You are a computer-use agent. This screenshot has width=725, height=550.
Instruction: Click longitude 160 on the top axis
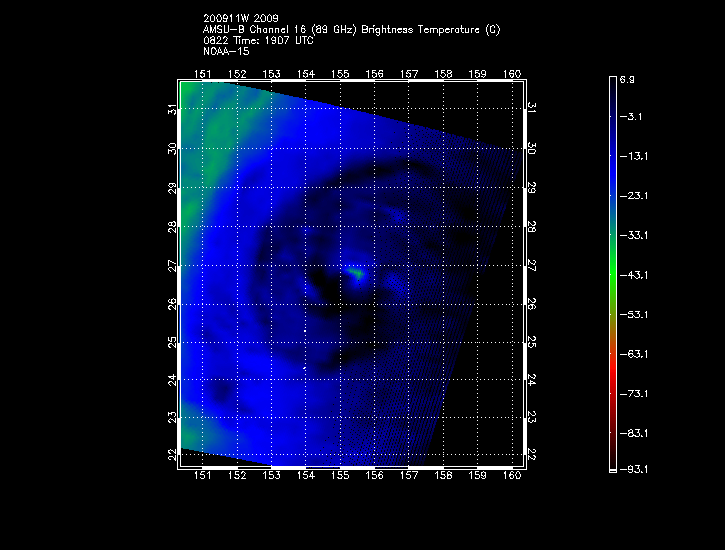tap(512, 74)
